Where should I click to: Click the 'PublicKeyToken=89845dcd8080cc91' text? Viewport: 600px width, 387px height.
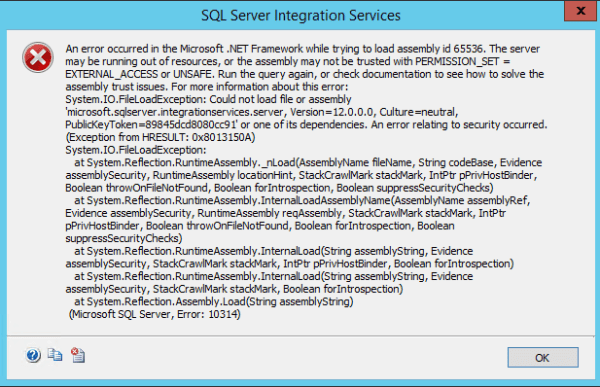coord(151,125)
